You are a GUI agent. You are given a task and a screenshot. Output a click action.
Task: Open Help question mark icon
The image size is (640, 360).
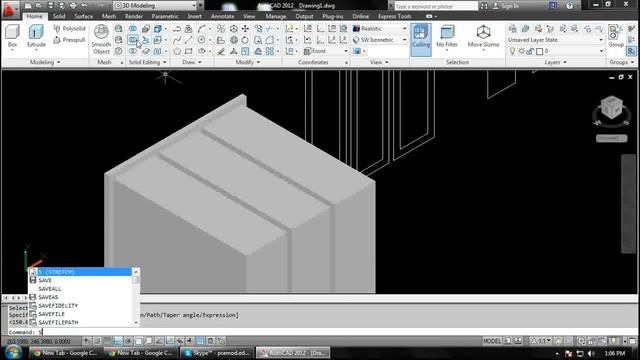[x=569, y=6]
